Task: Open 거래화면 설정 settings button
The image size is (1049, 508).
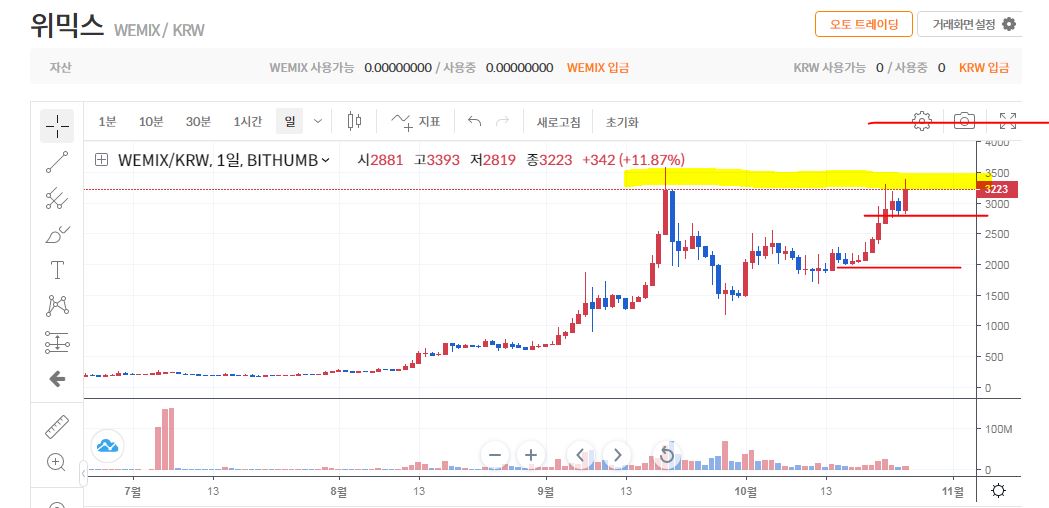Action: [x=969, y=24]
